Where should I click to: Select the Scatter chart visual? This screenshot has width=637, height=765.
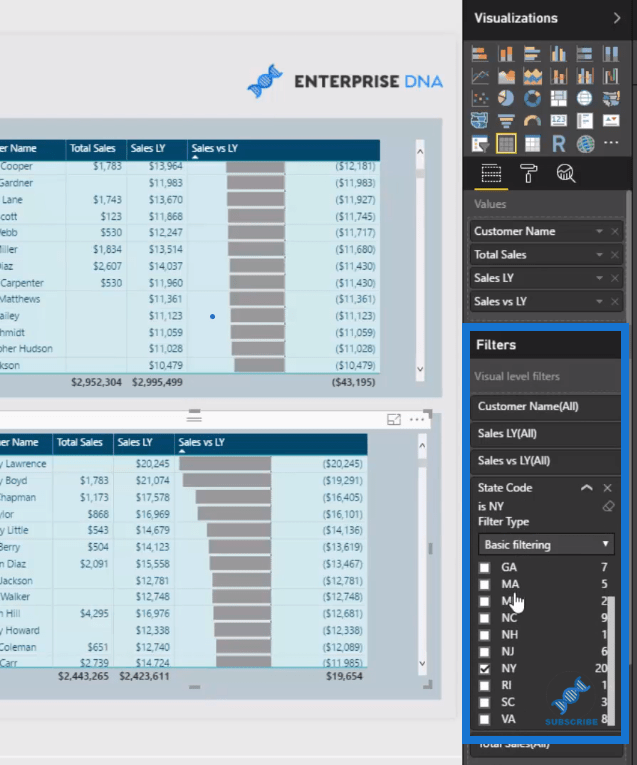480,99
